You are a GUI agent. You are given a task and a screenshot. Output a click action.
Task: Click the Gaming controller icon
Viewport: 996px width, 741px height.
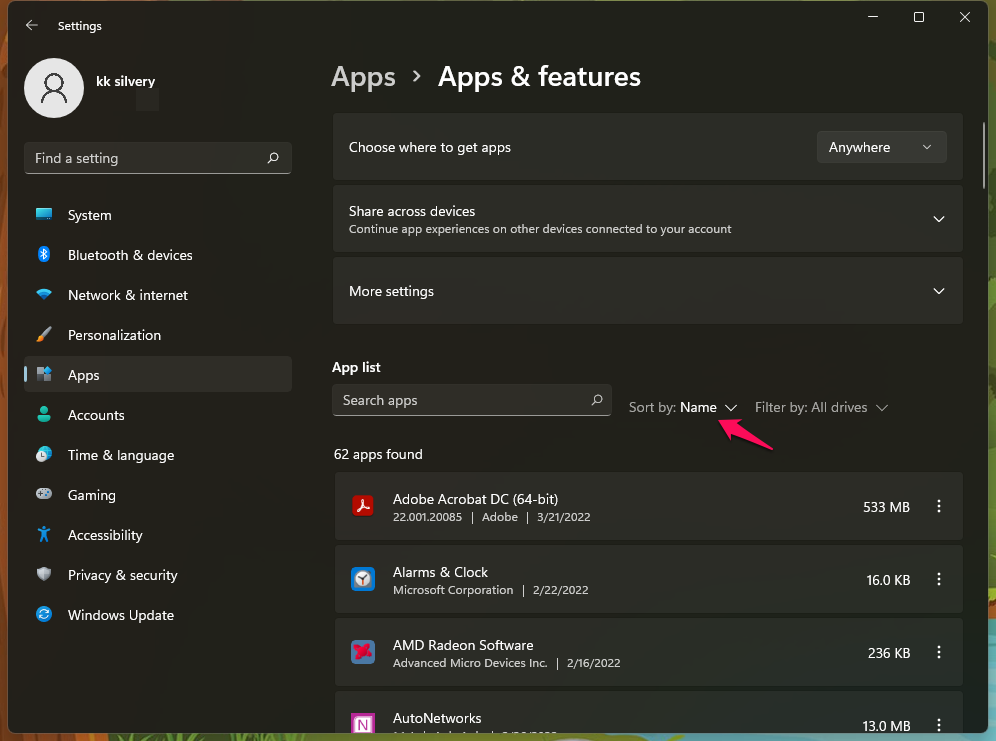(44, 494)
